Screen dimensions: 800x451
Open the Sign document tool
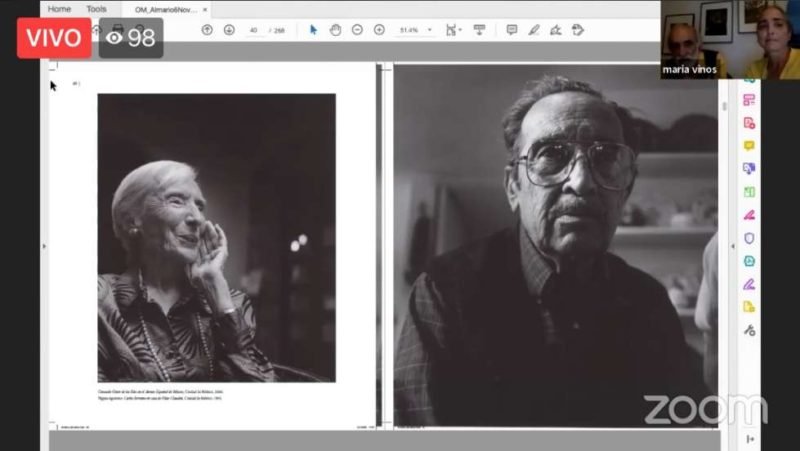click(556, 30)
